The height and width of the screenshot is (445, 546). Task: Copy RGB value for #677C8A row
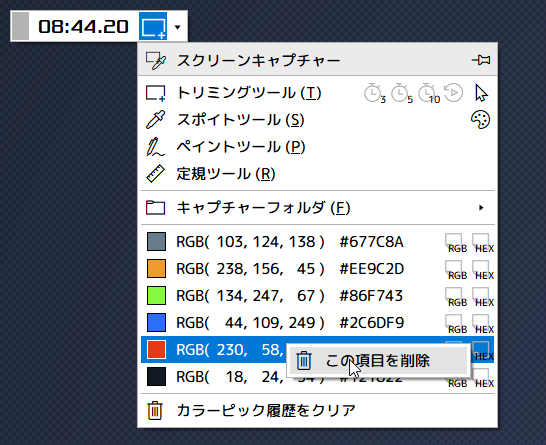coord(456,243)
